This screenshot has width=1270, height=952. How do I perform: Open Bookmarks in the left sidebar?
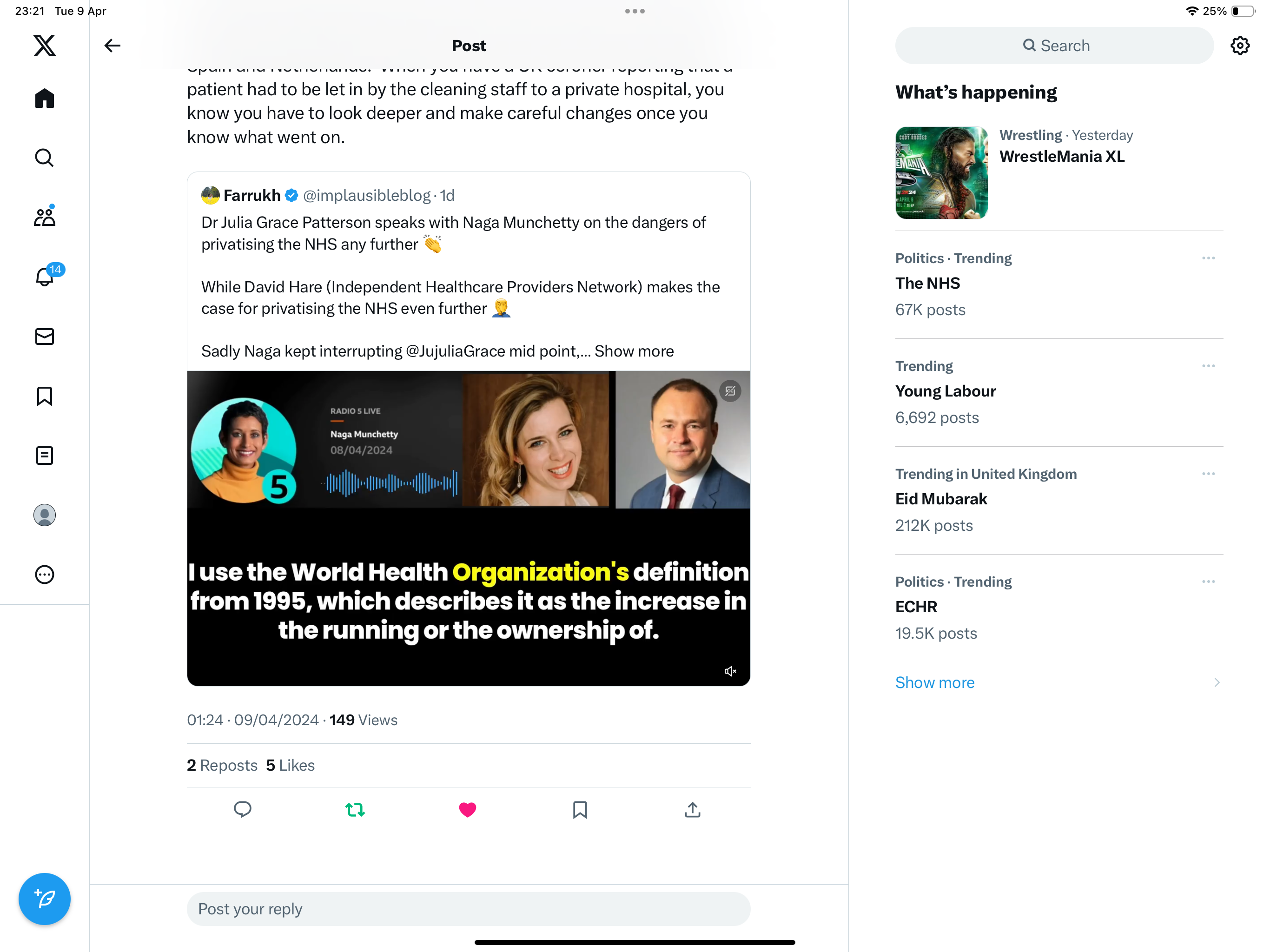tap(44, 396)
